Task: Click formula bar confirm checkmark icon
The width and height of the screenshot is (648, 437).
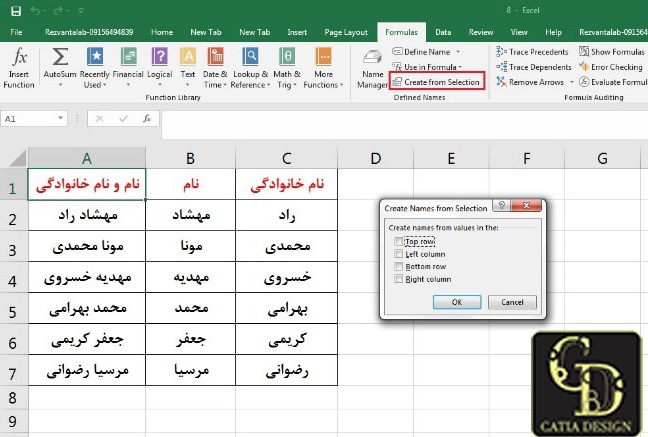Action: pos(123,119)
